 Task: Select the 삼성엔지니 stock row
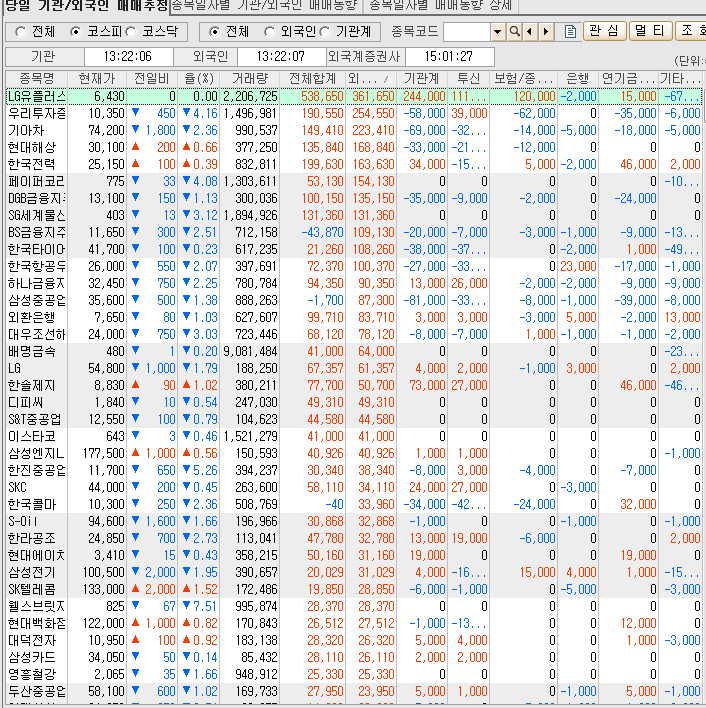[354, 453]
